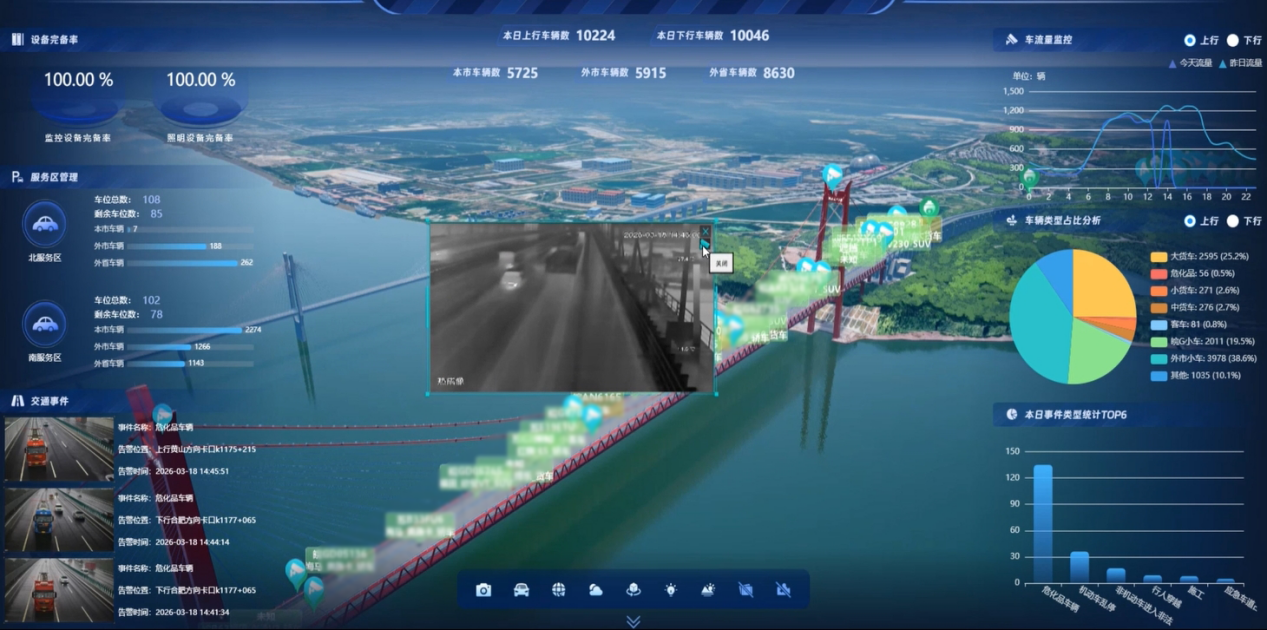Click the rotating 3D cube icon

633,590
